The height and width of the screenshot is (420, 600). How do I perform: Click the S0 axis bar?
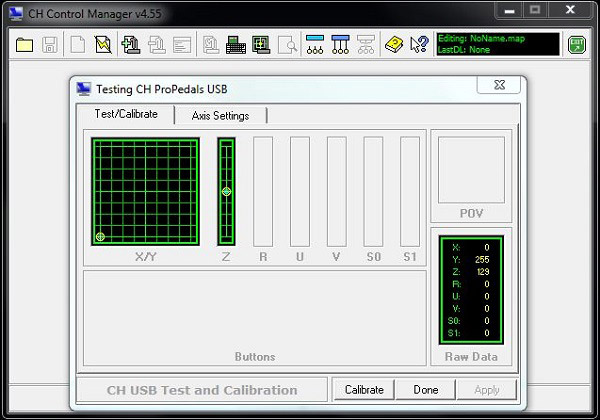[373, 192]
